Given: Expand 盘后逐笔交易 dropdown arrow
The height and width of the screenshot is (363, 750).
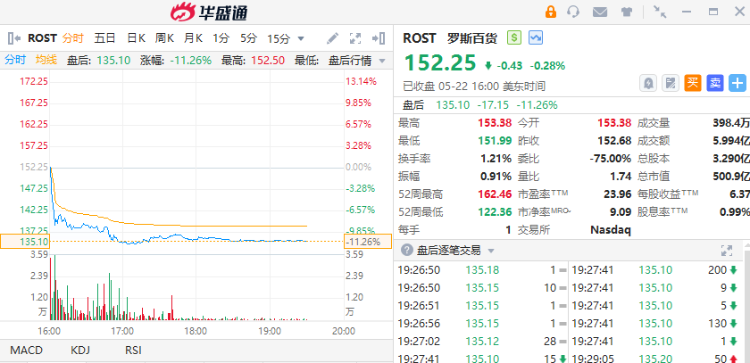Looking at the screenshot, I should click(x=491, y=251).
